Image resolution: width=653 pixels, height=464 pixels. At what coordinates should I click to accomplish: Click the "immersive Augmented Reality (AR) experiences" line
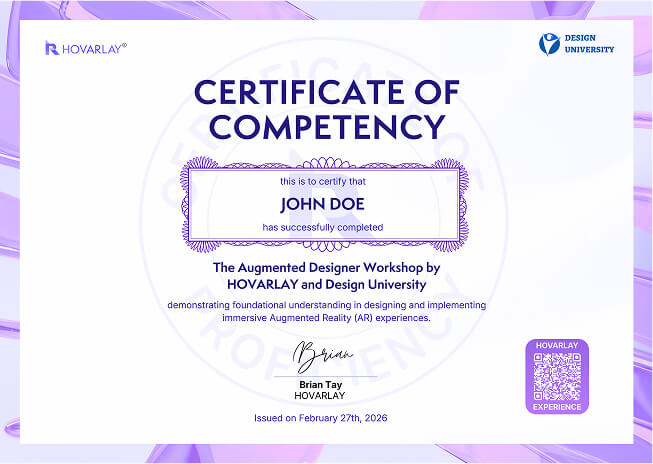(x=326, y=317)
